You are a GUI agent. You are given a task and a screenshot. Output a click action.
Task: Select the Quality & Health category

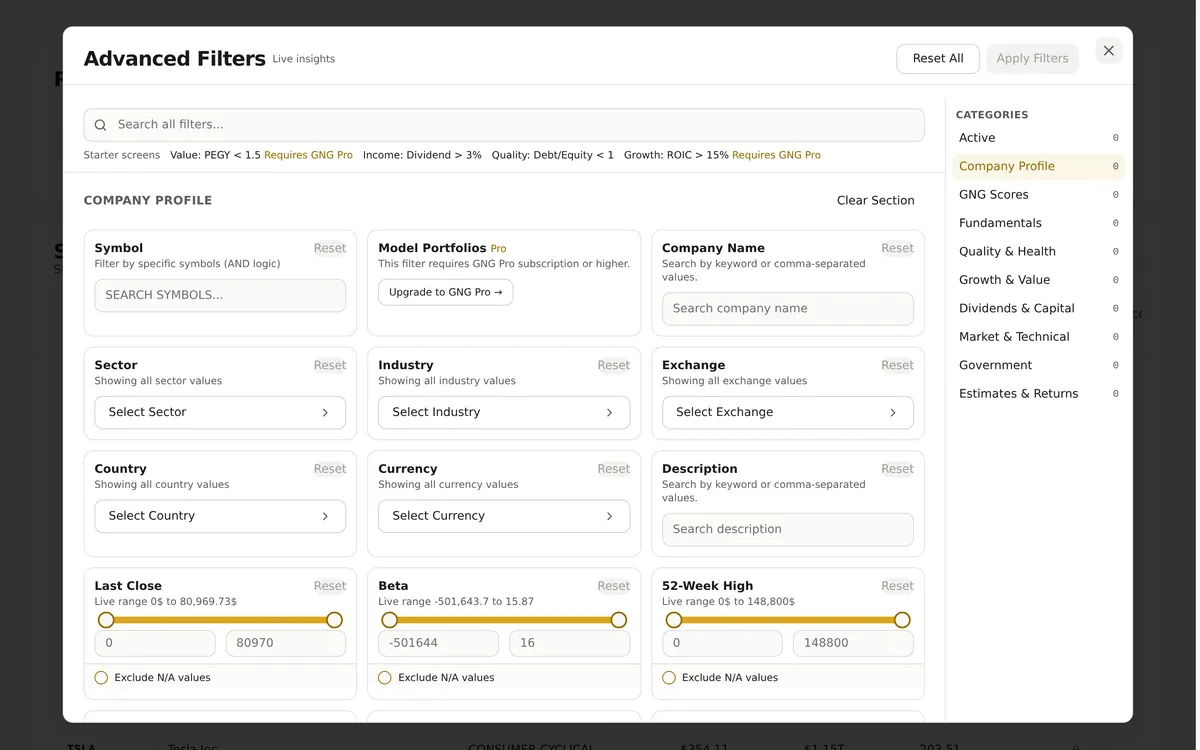pyautogui.click(x=1039, y=251)
